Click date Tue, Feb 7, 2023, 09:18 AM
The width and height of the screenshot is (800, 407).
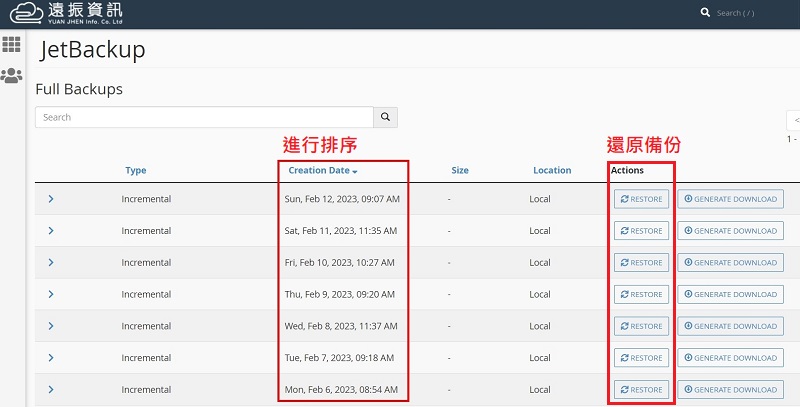[339, 358]
